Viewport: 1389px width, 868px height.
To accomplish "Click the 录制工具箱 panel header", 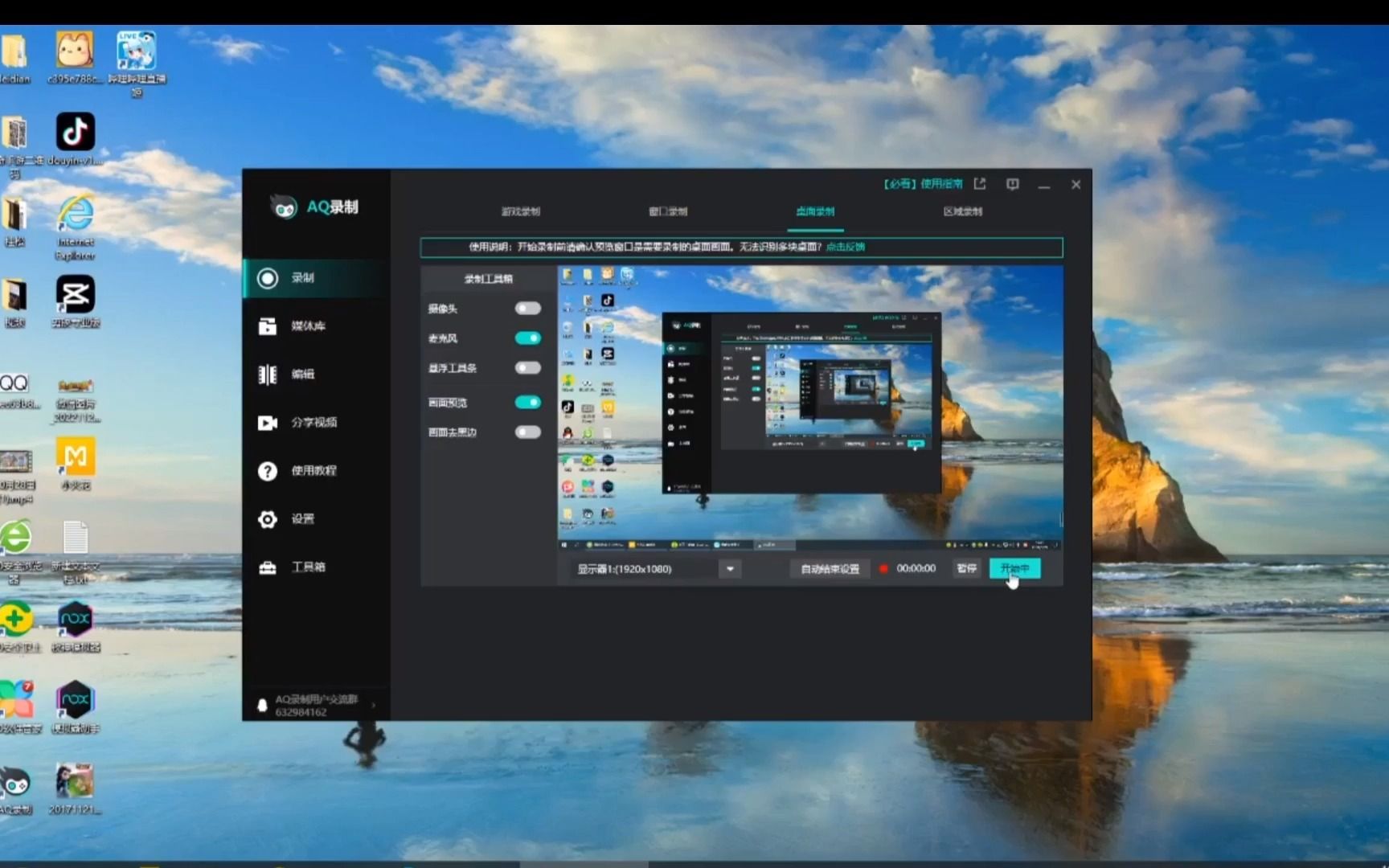I will pyautogui.click(x=489, y=279).
